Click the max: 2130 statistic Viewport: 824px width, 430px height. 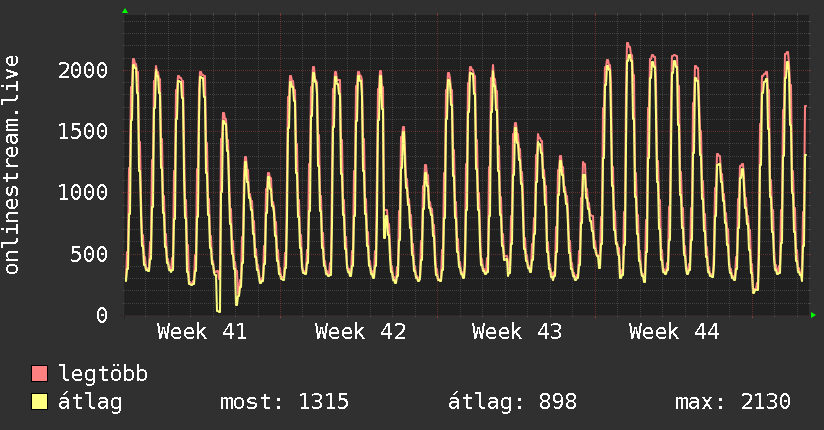733,402
